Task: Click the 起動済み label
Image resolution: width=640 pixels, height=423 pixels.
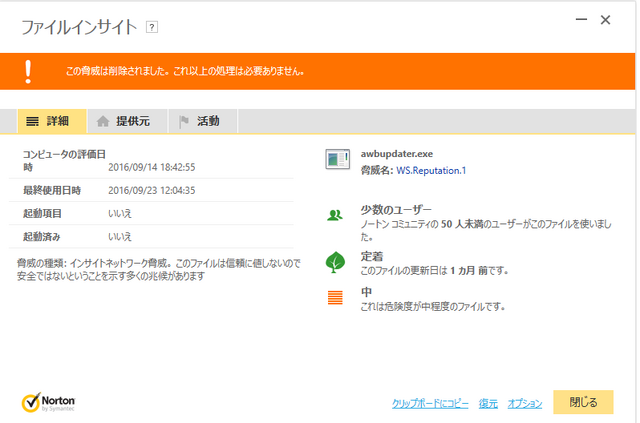Action: point(42,237)
